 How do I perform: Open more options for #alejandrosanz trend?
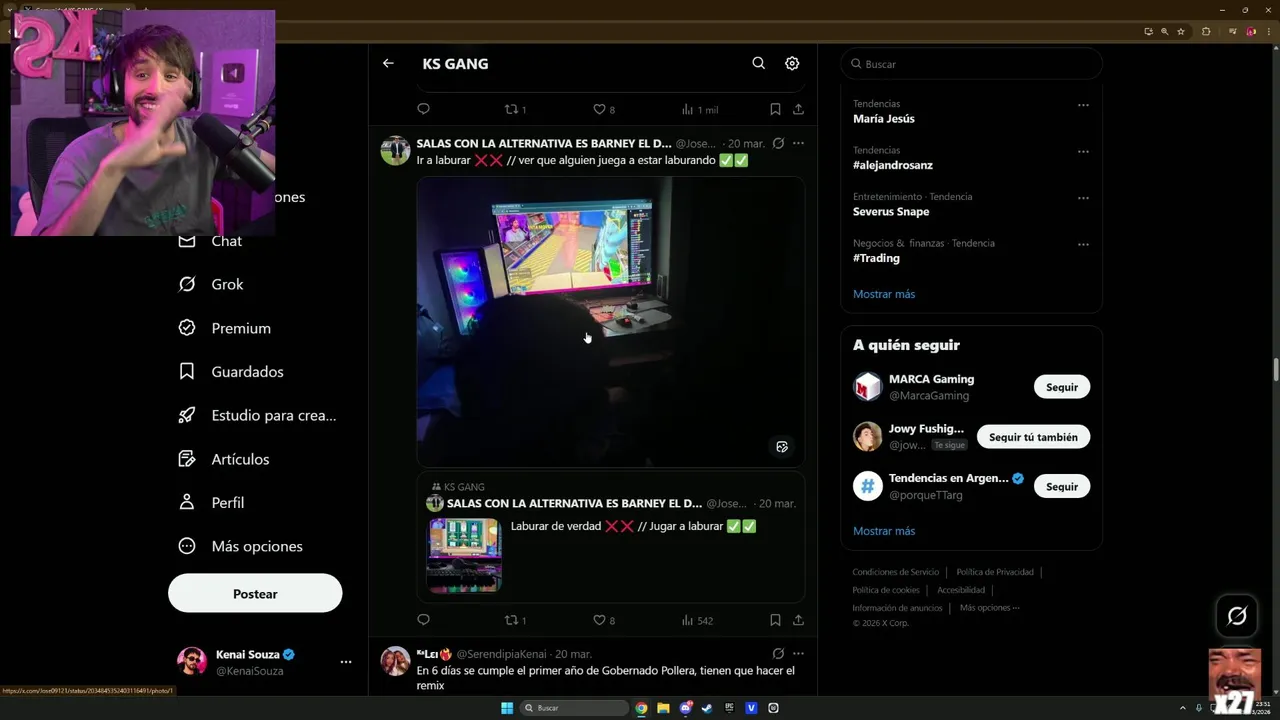[1083, 152]
